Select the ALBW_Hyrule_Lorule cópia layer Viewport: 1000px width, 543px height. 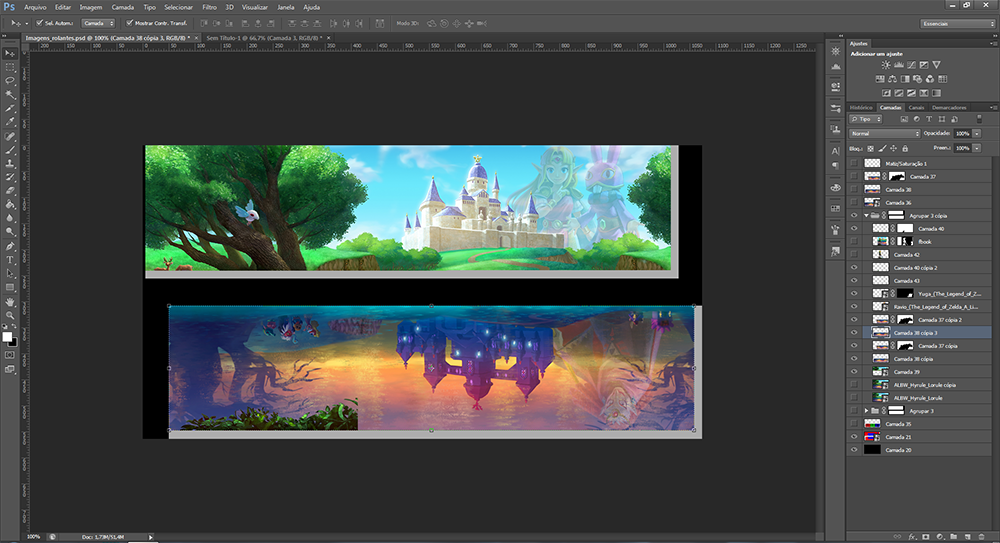[927, 385]
